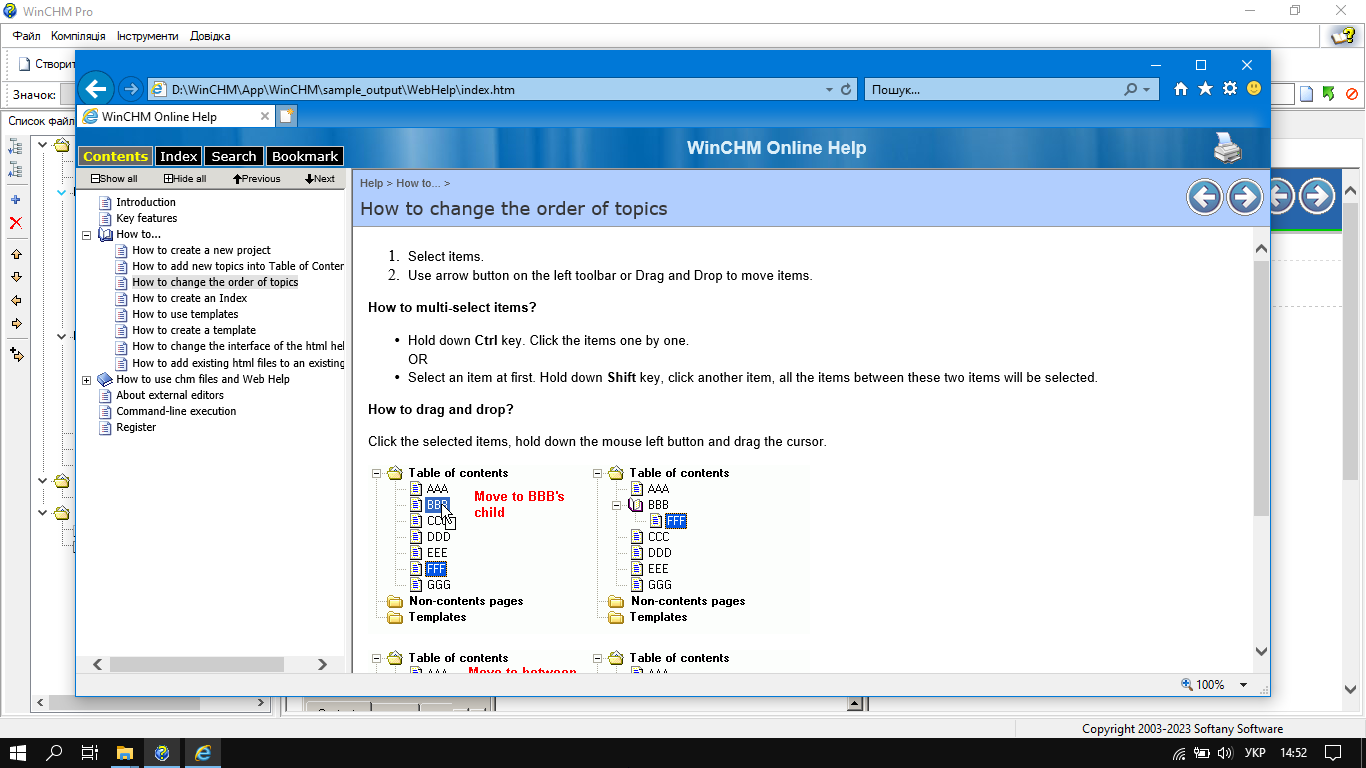Screen dimensions: 1366x768
Task: Switch to the Search tab
Action: 234,156
